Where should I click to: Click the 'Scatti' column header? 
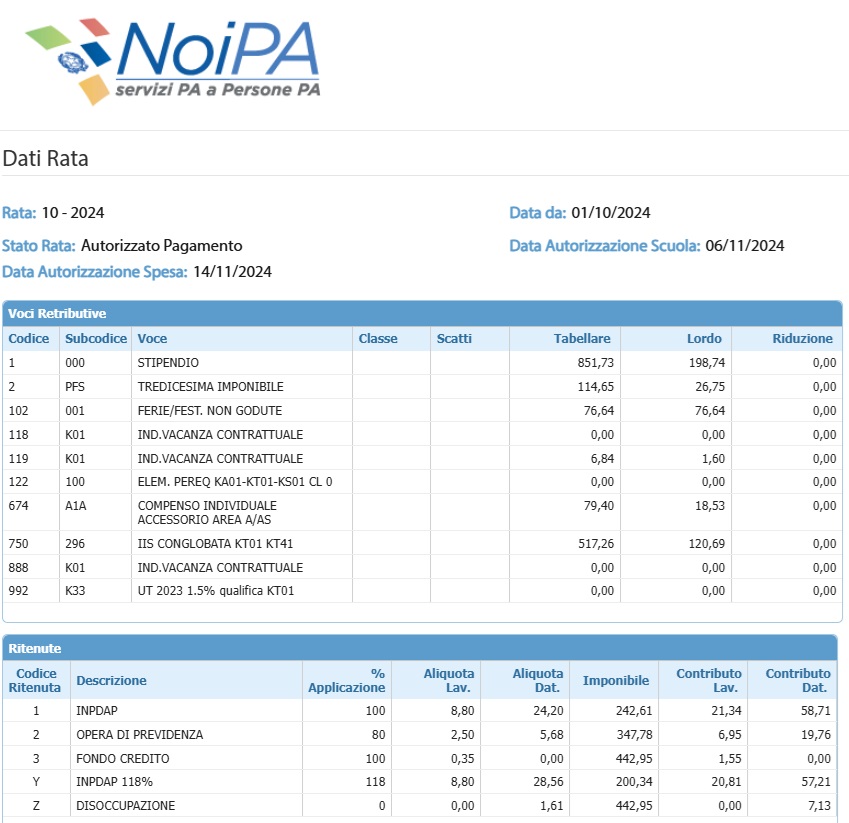point(454,338)
